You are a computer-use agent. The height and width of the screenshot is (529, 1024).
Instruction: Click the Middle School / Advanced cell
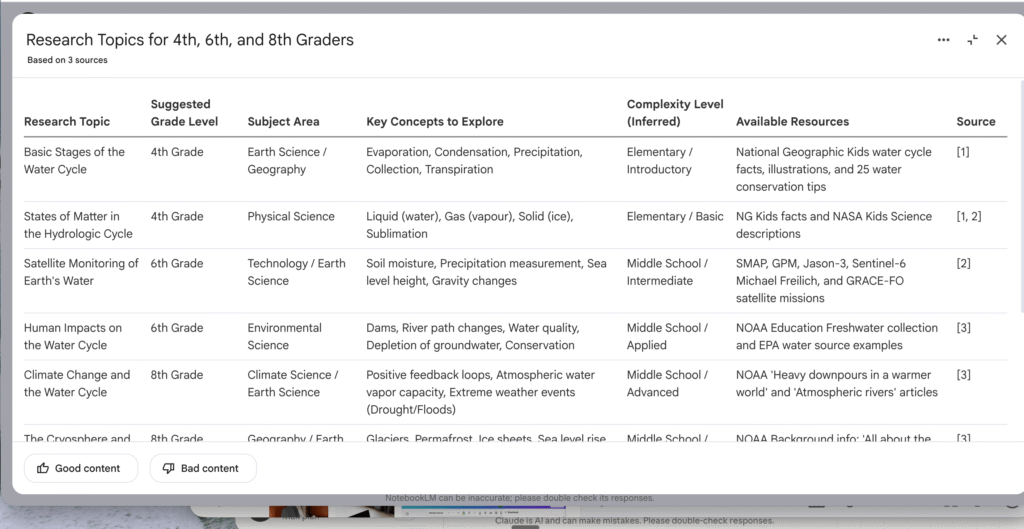pyautogui.click(x=667, y=383)
